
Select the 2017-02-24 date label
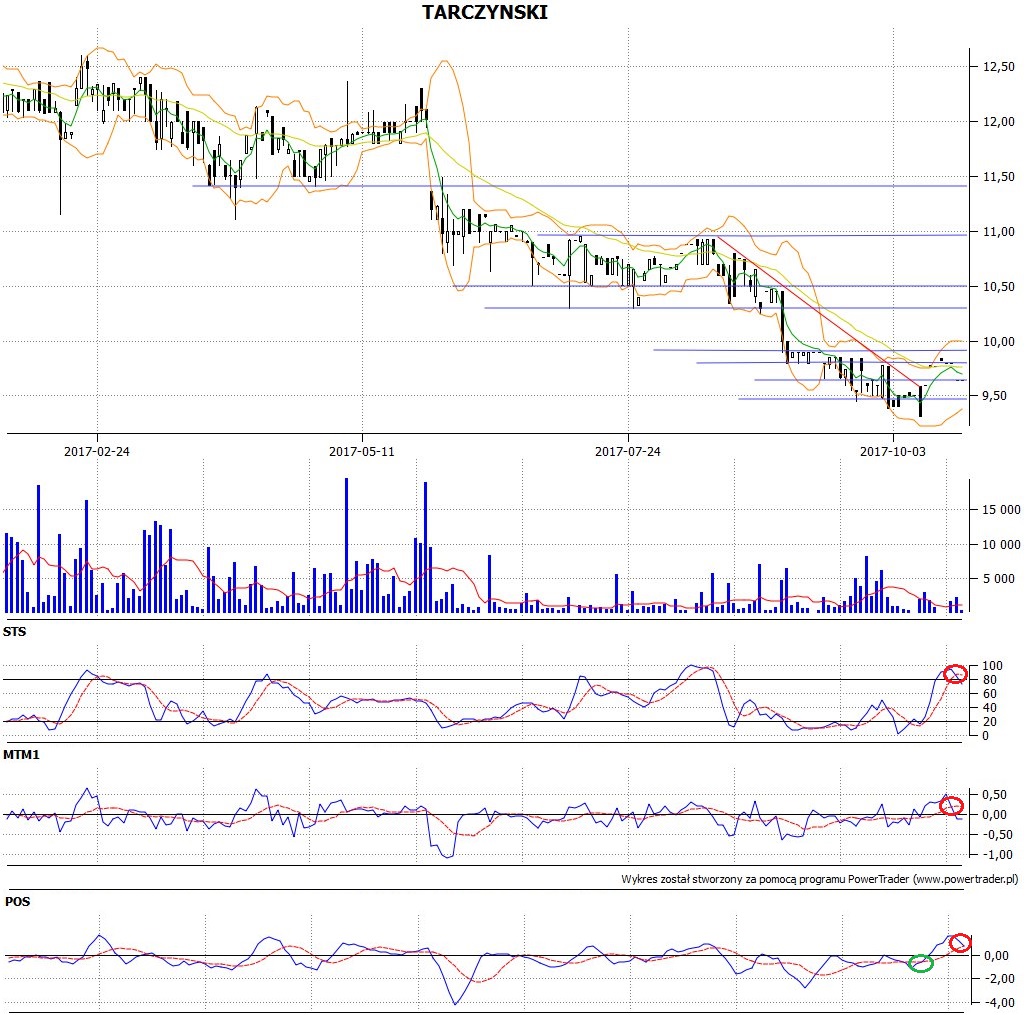(96, 451)
